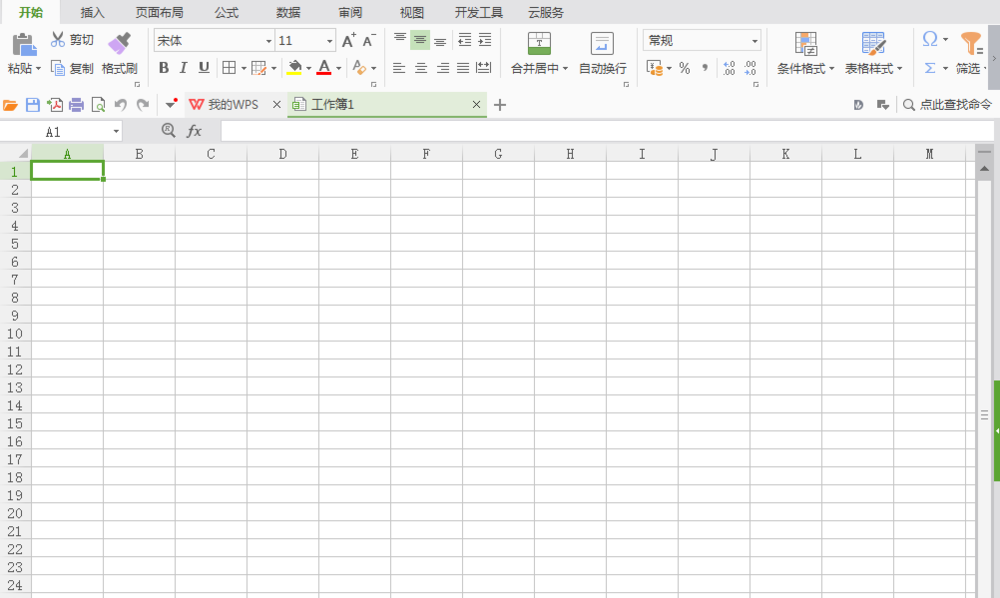The width and height of the screenshot is (1000, 598).
Task: Increase decimal places icon
Action: (x=730, y=68)
